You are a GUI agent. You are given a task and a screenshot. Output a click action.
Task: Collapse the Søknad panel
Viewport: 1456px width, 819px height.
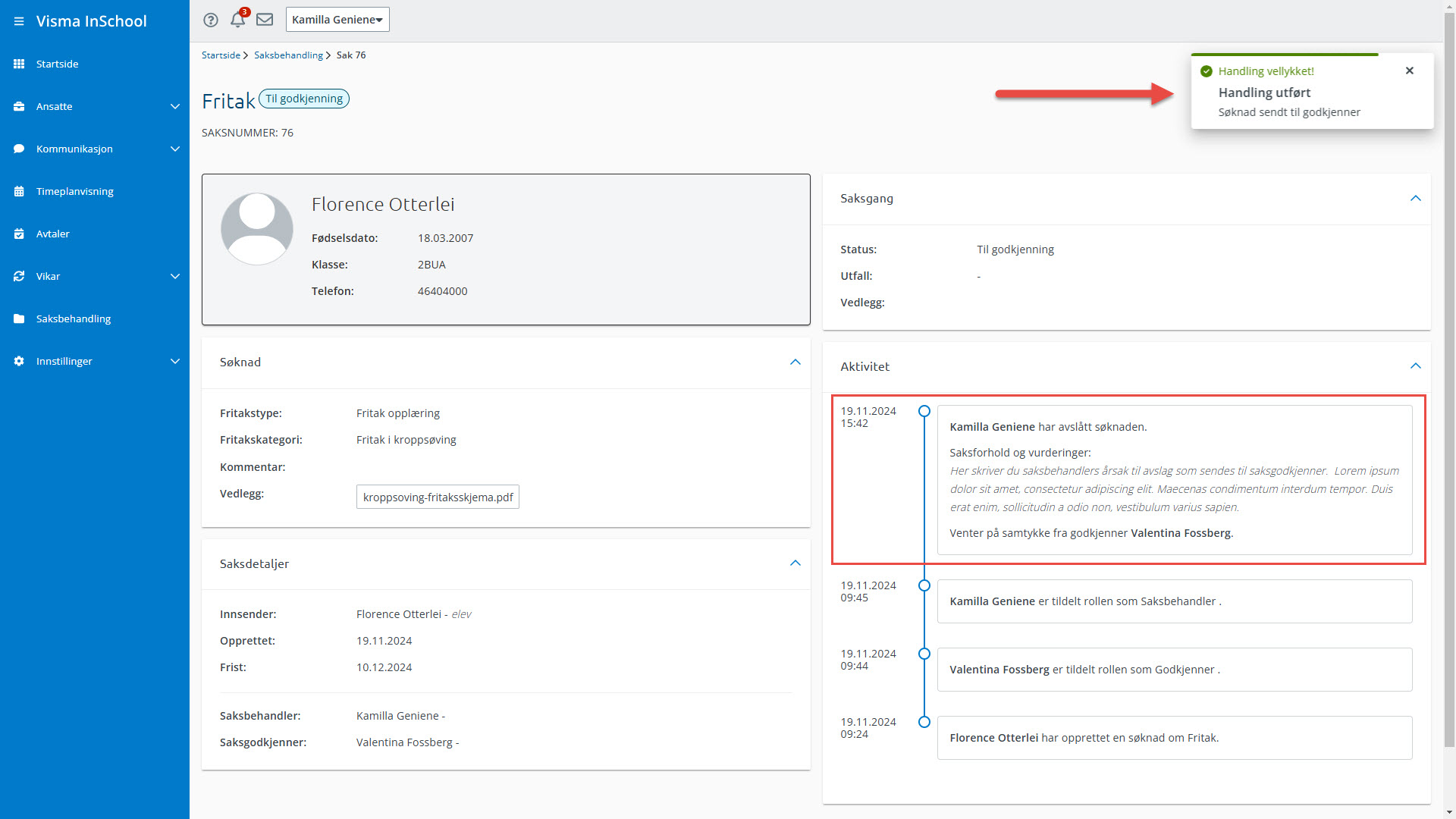795,362
